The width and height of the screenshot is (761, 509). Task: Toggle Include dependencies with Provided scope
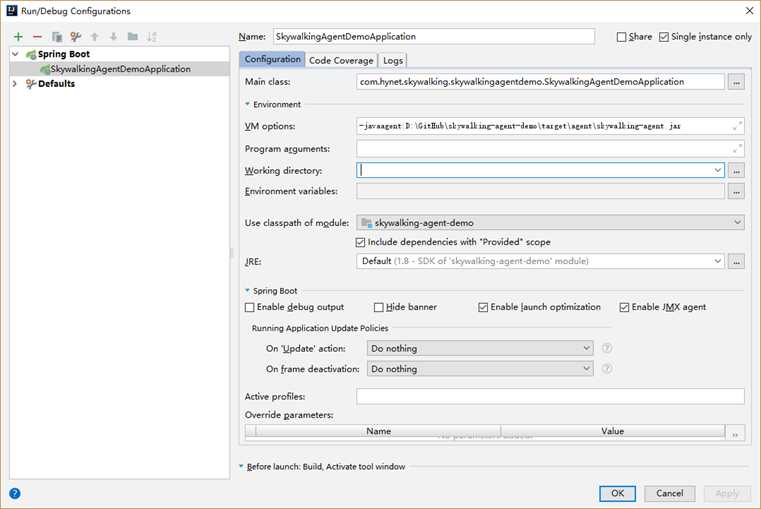point(360,242)
